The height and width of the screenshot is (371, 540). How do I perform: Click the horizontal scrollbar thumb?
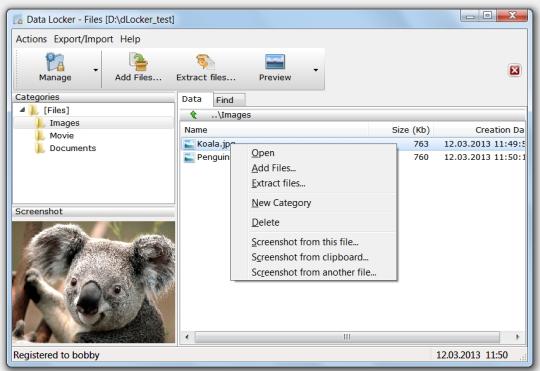pos(347,337)
